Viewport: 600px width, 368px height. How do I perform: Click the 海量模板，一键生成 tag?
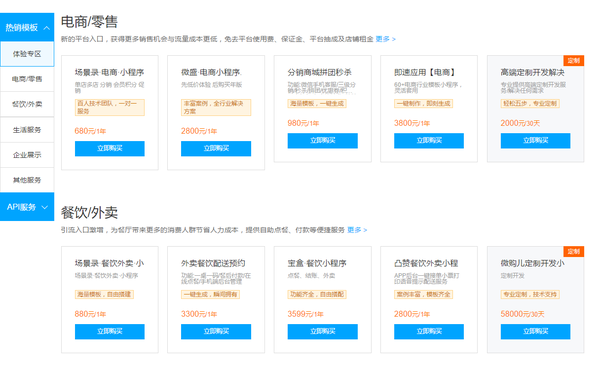[317, 103]
